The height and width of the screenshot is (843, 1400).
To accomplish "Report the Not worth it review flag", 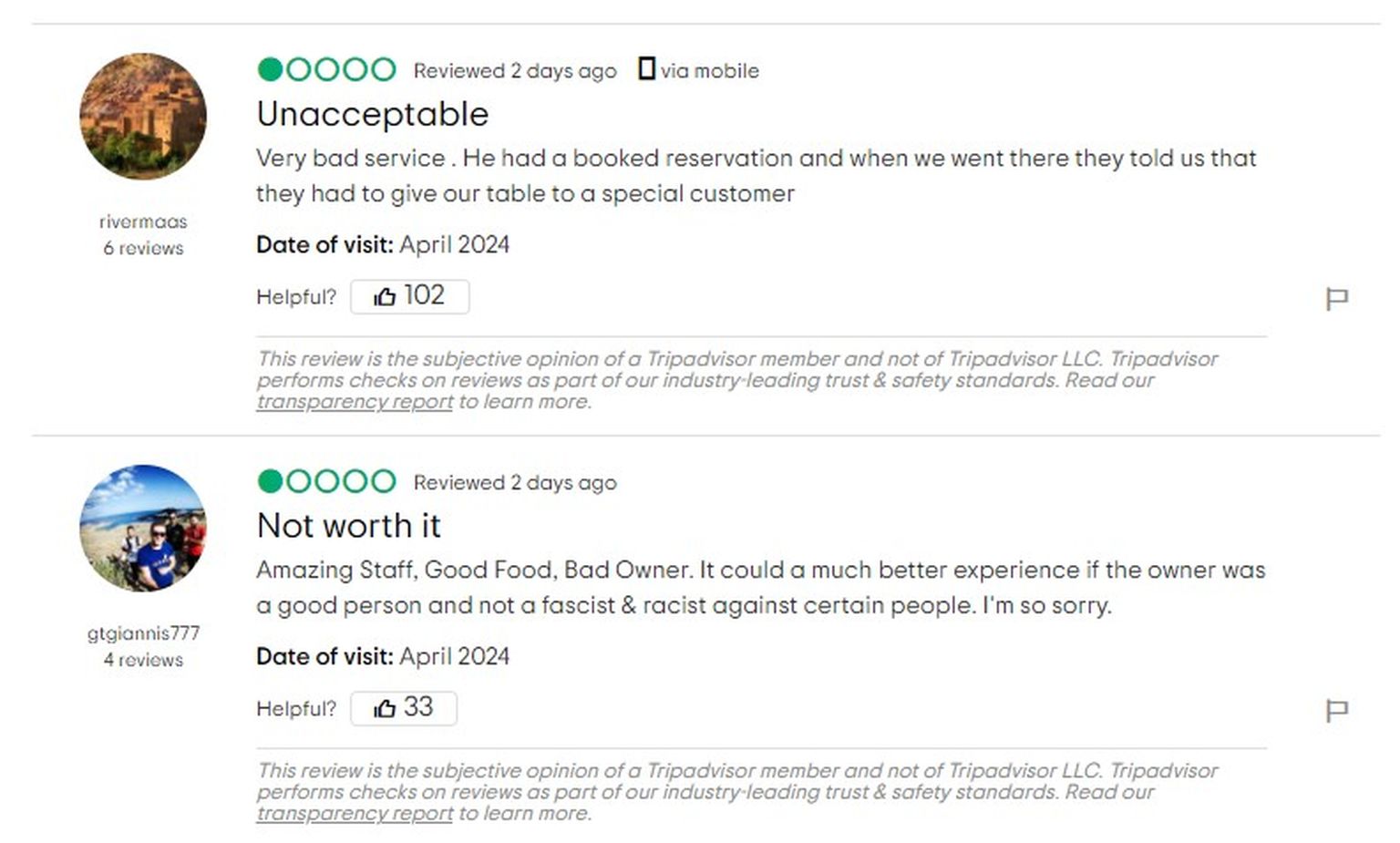I will click(x=1336, y=710).
